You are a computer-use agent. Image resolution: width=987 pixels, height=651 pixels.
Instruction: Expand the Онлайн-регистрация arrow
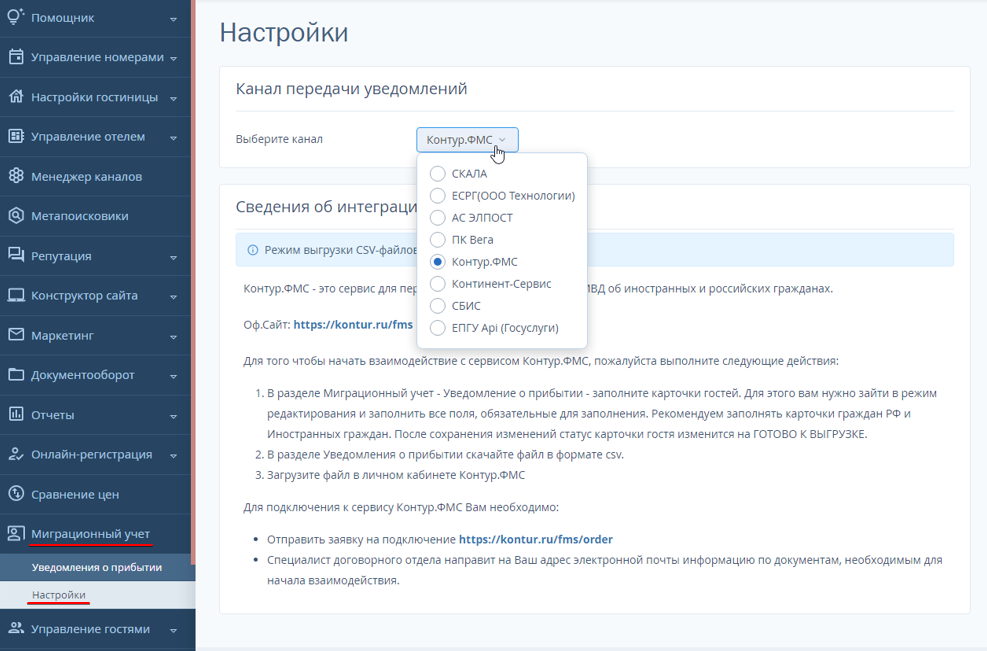tap(173, 455)
